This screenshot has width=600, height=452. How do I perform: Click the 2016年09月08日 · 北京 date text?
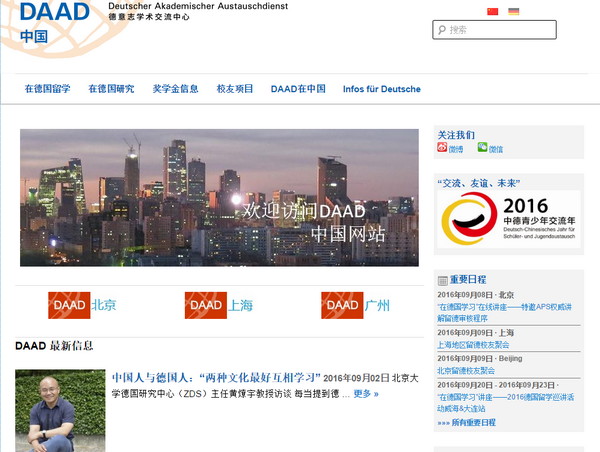tap(476, 295)
